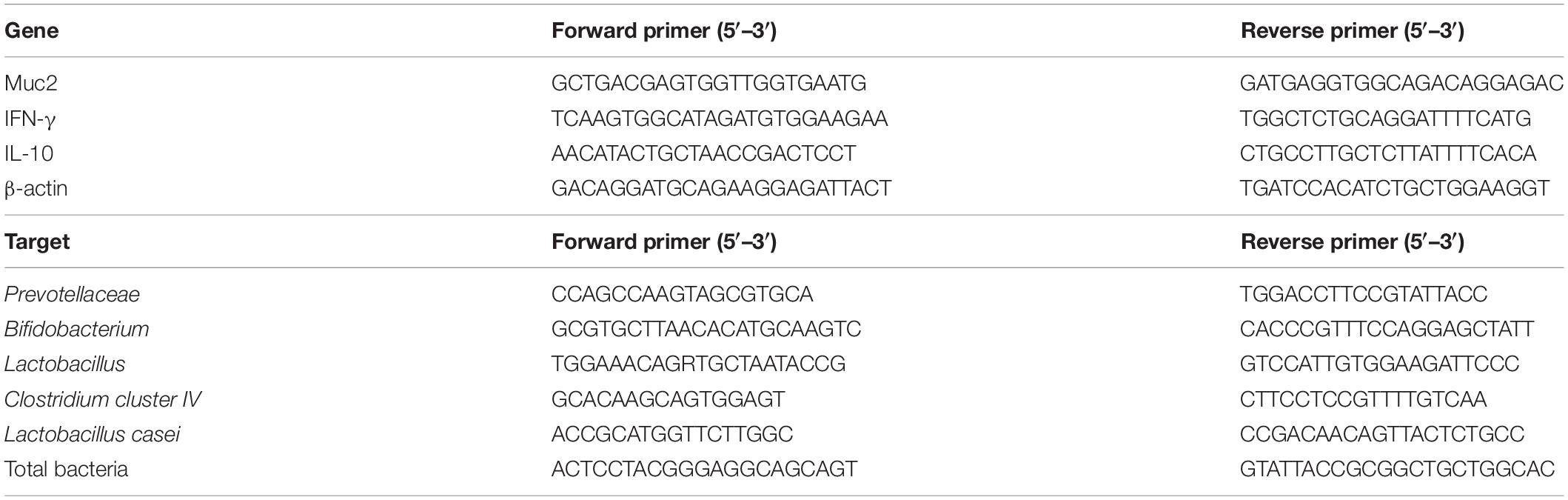Click the top Forward primer header
Image resolution: width=1568 pixels, height=500 pixels.
663,30
